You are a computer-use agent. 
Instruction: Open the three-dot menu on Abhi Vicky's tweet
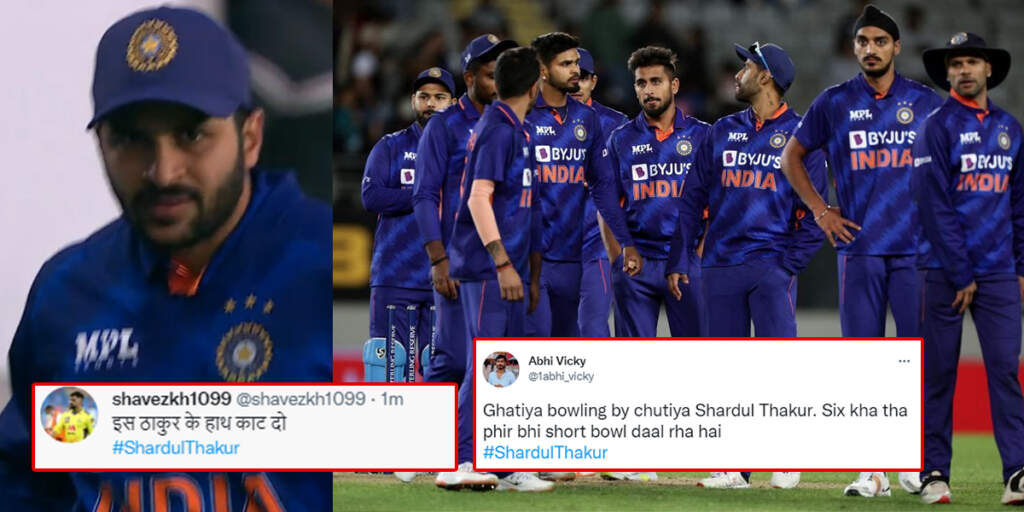point(904,361)
